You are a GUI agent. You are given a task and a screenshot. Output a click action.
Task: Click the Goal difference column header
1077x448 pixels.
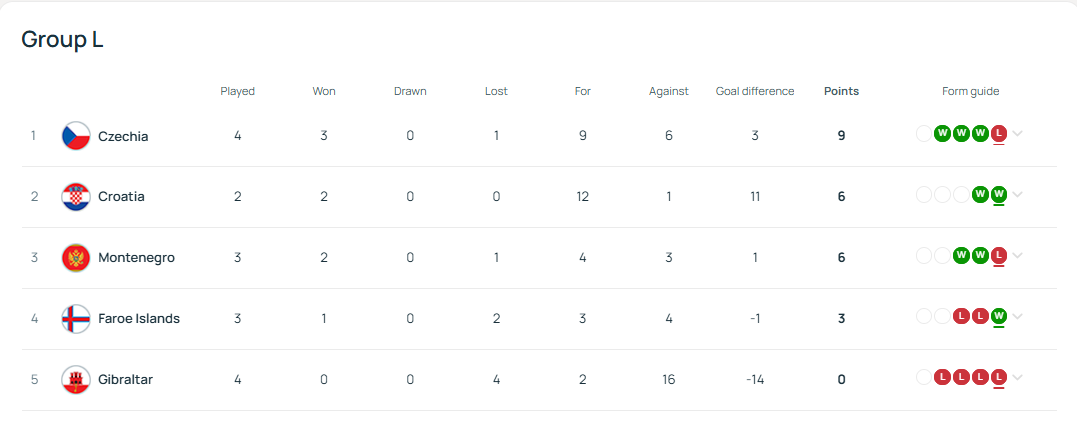coord(755,91)
